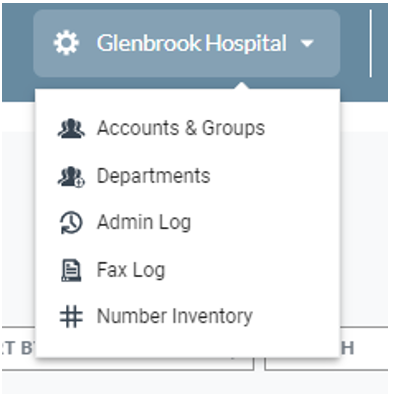
Task: Click the field ending in H at bottom right
Action: 364,348
